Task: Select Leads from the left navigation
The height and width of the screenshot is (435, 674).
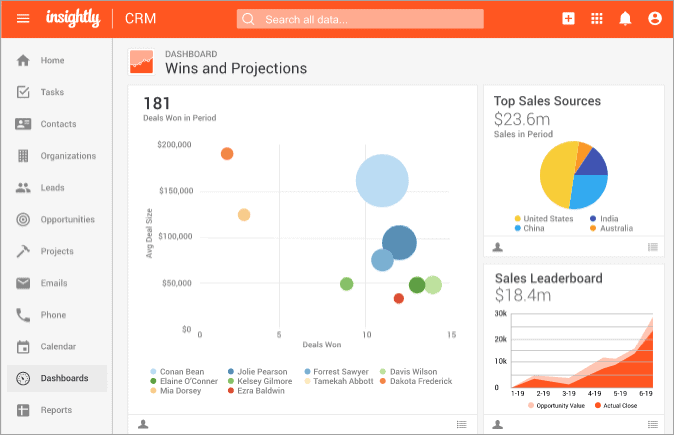Action: point(52,188)
